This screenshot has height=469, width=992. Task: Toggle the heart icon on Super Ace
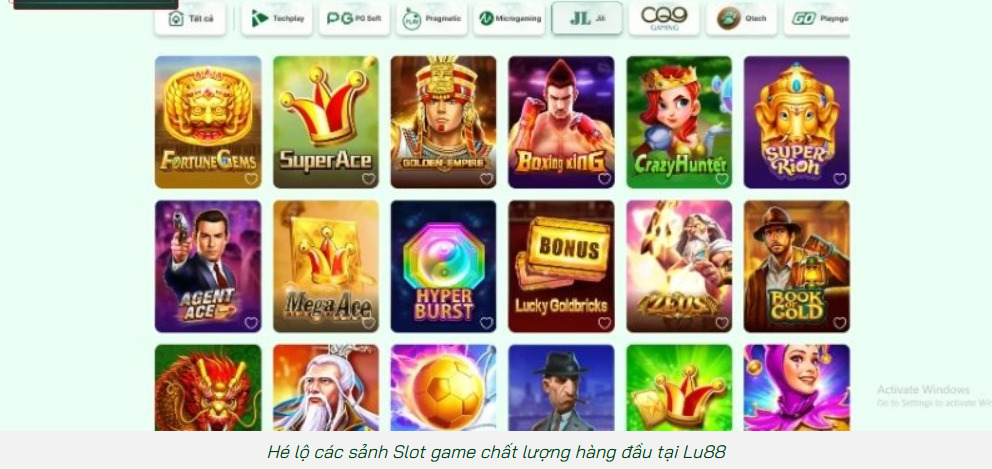(x=369, y=178)
